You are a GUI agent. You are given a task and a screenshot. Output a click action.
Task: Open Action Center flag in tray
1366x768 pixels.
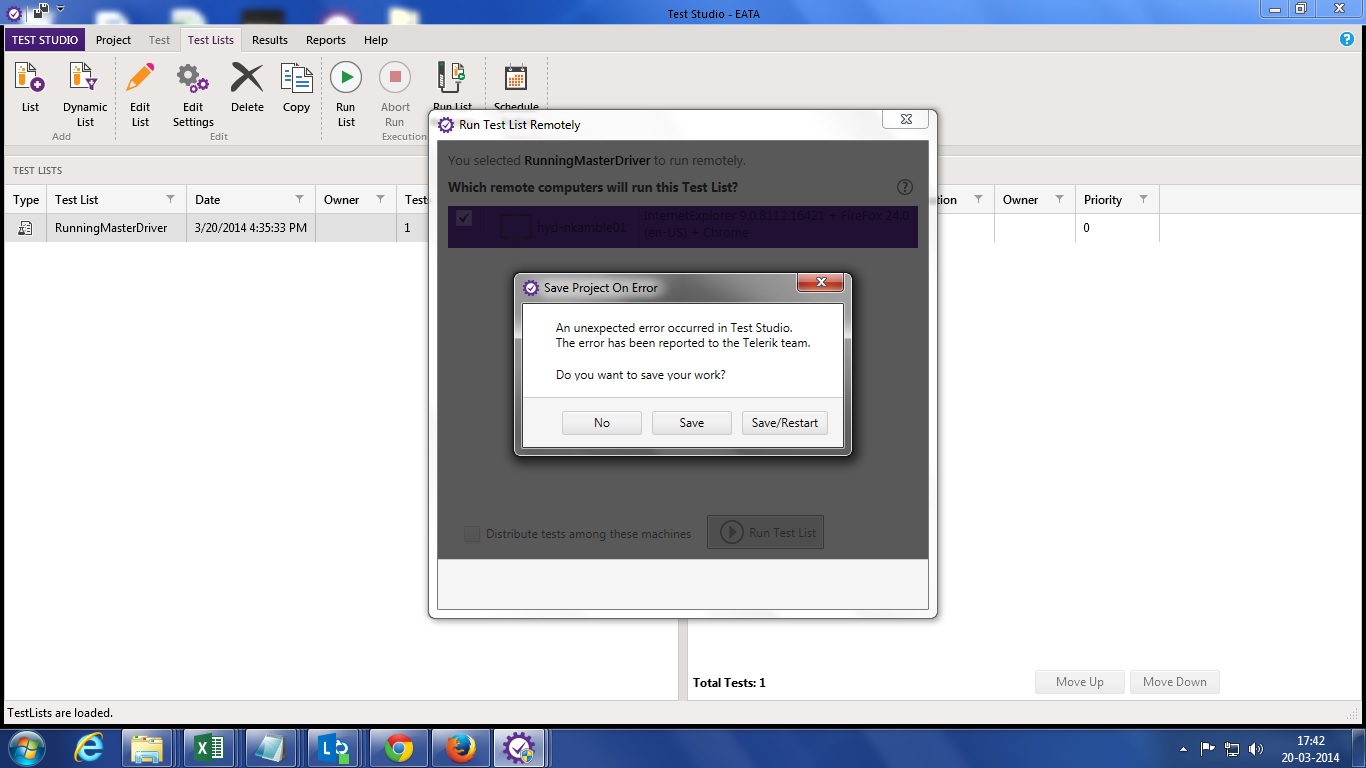pos(1208,748)
